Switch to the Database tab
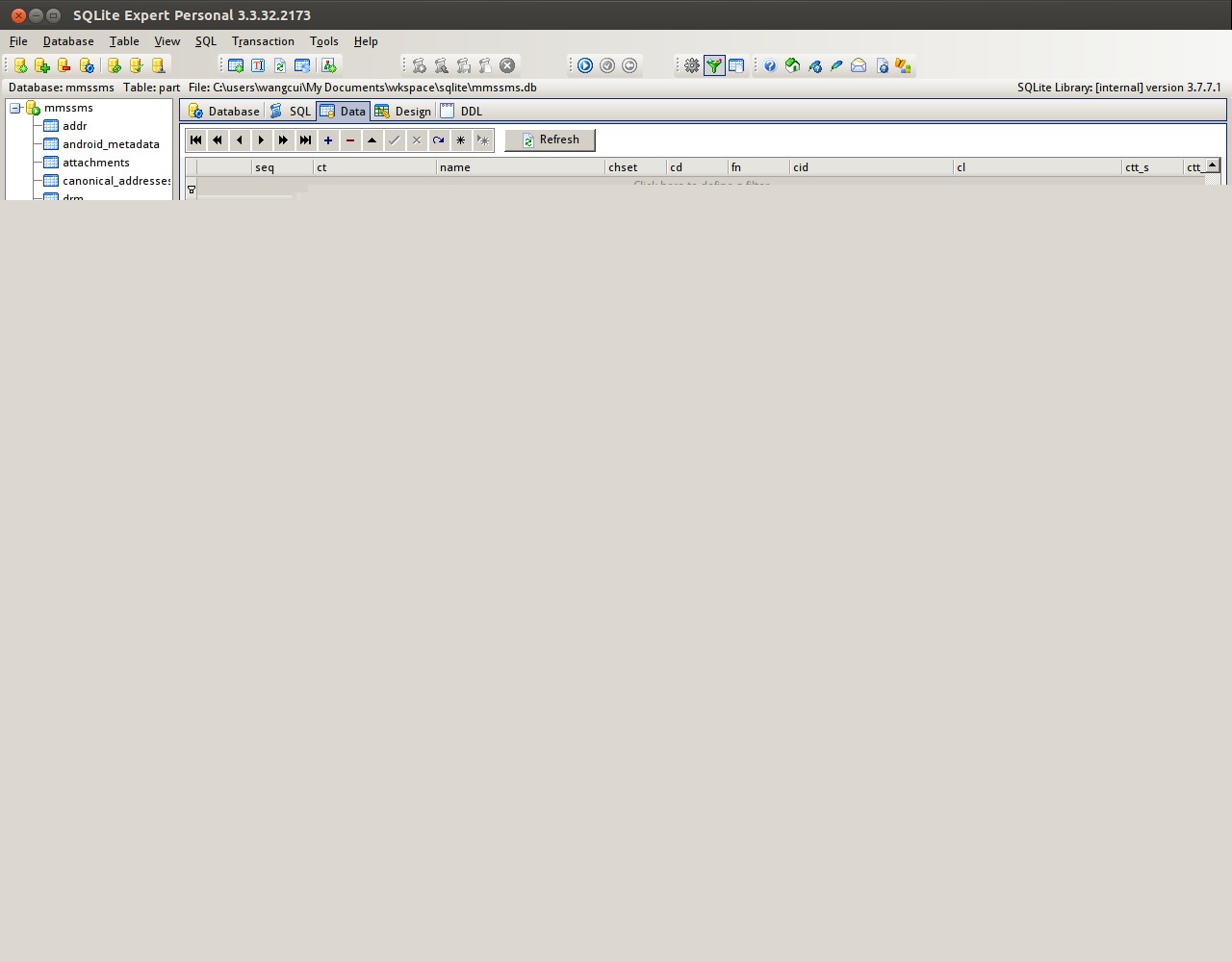 [x=224, y=112]
